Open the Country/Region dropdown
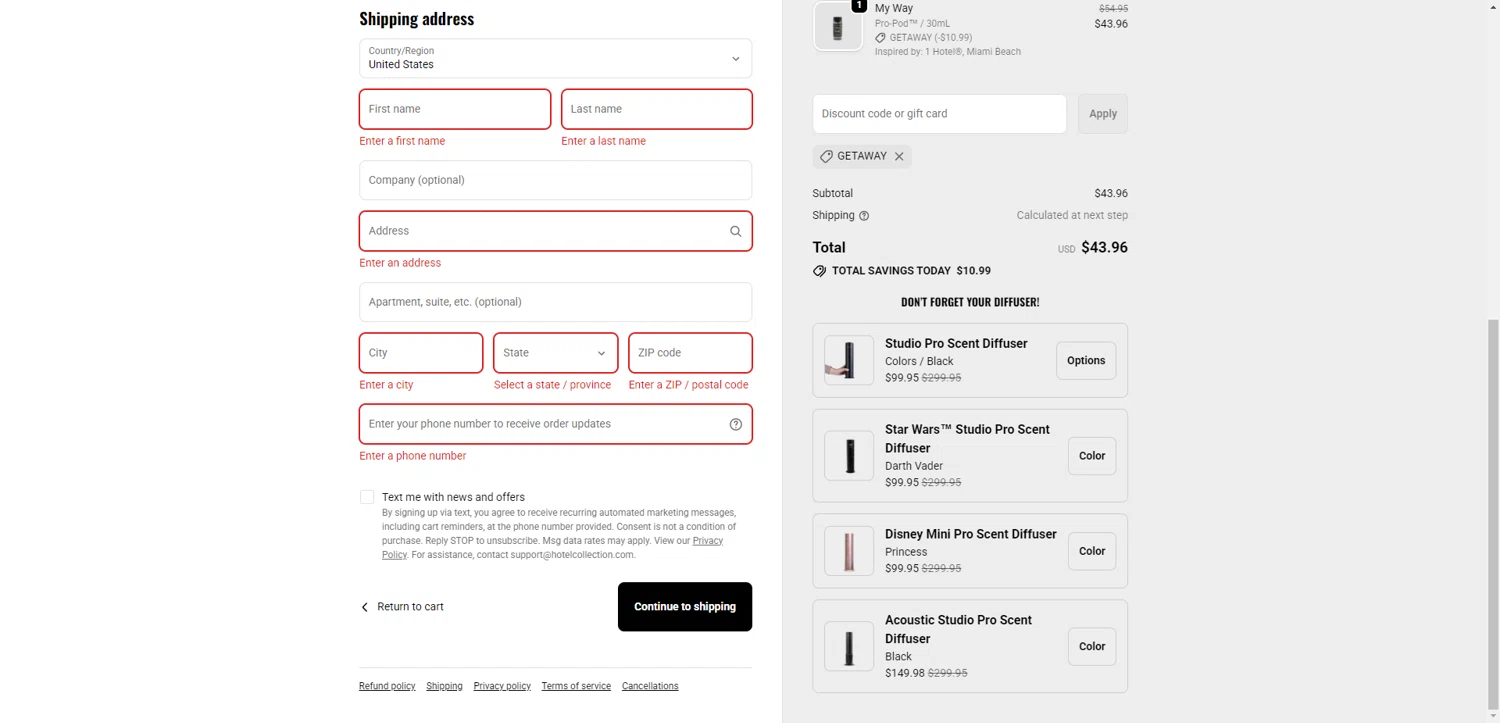 (x=555, y=59)
